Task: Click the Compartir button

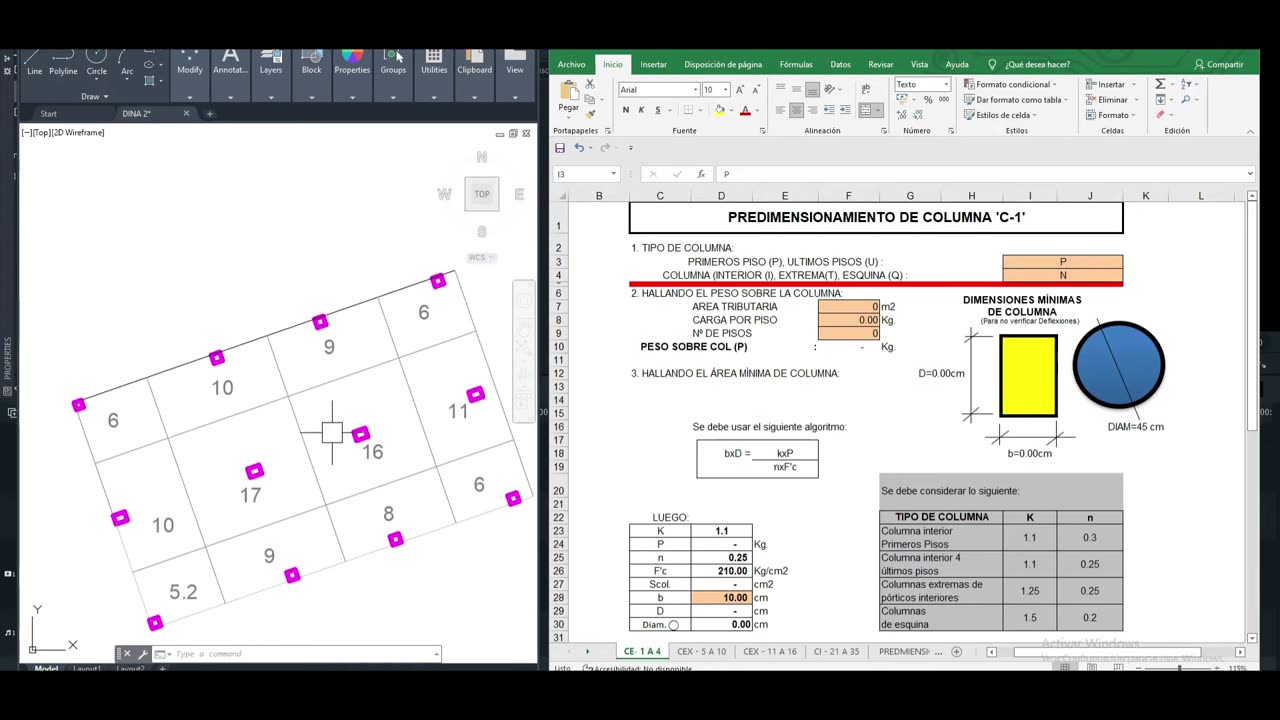Action: point(1219,64)
